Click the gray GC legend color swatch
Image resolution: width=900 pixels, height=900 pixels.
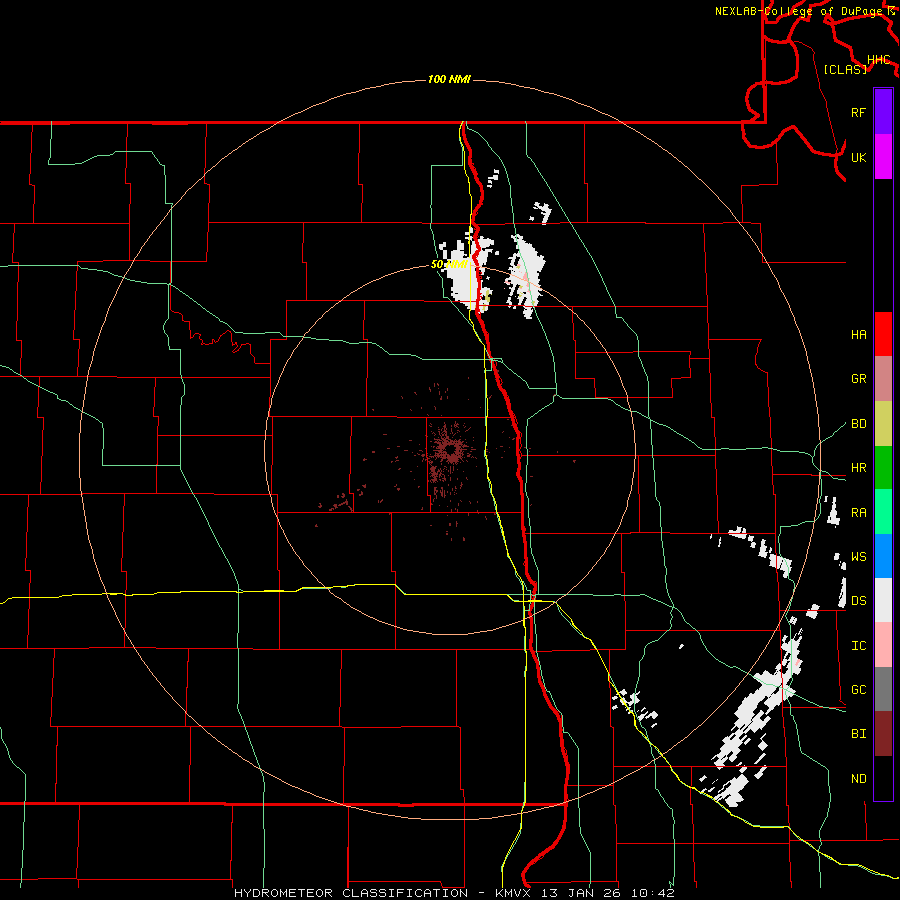coord(883,689)
